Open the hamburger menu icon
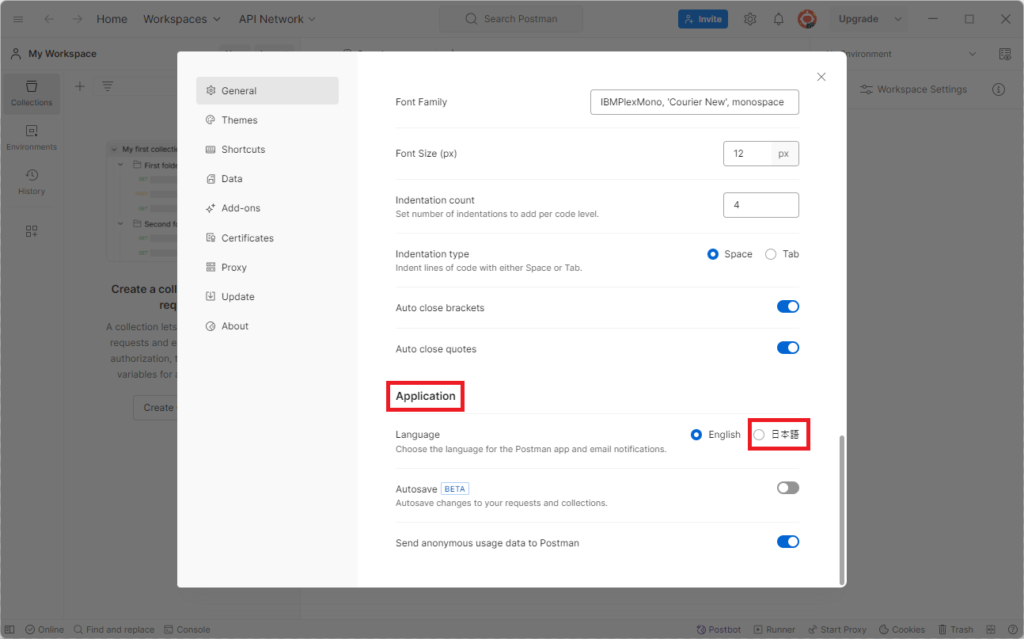Screen dimensions: 1024x639 click(x=18, y=19)
